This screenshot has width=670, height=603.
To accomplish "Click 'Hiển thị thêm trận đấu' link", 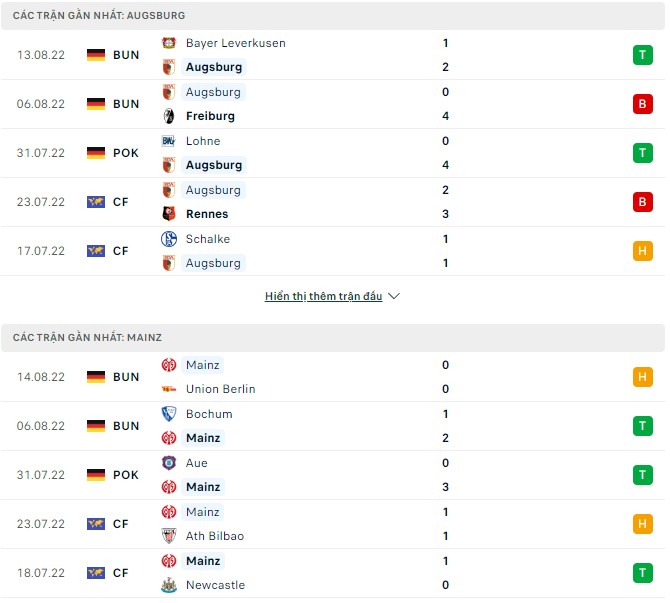I will (x=325, y=297).
